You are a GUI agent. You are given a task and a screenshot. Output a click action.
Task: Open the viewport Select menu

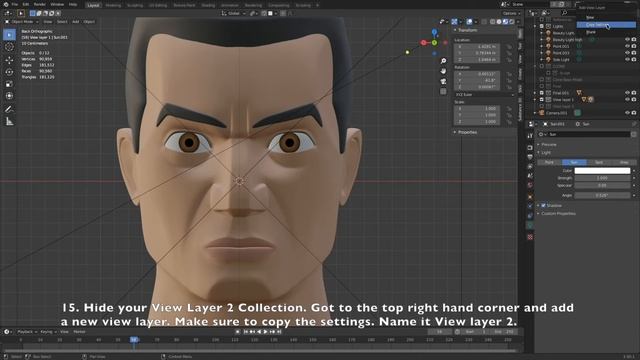(62, 22)
